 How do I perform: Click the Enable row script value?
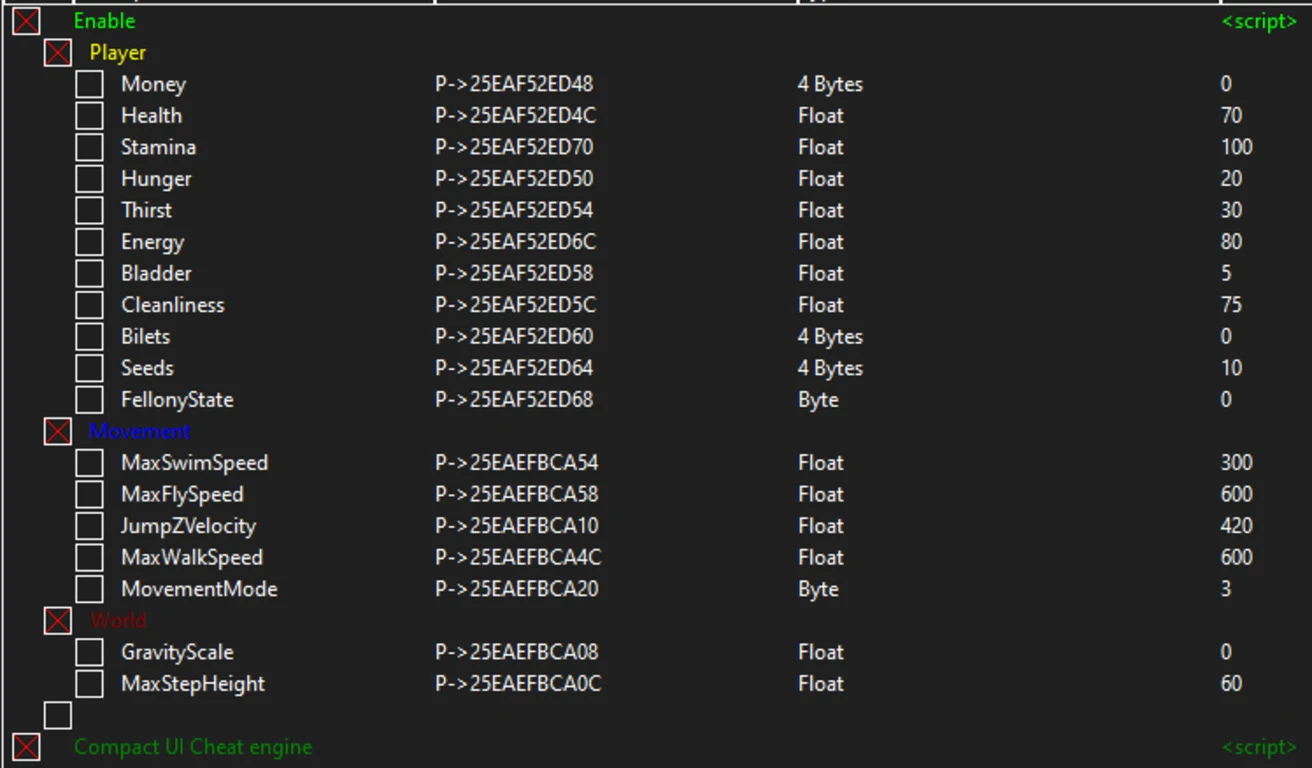(1259, 21)
